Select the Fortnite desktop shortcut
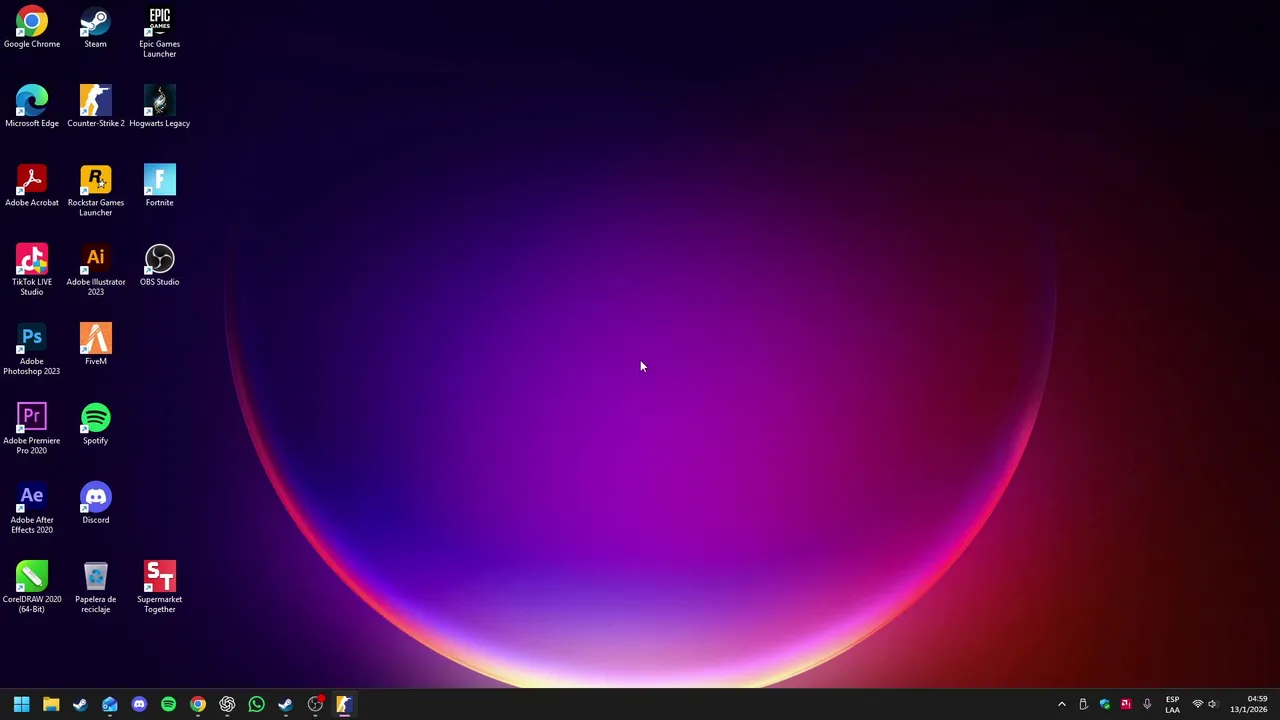Image resolution: width=1280 pixels, height=720 pixels. [159, 186]
